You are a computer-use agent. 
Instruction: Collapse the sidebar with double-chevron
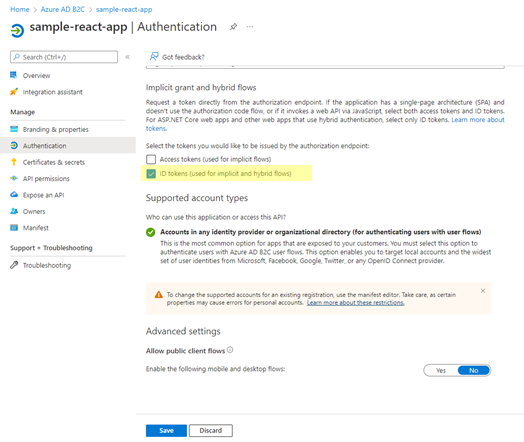tap(127, 57)
